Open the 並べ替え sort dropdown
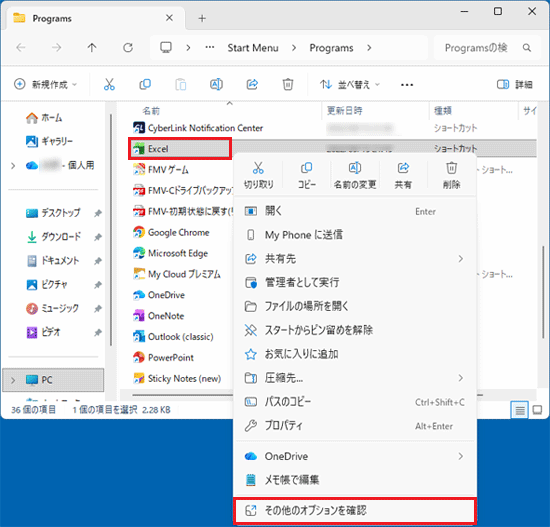This screenshot has width=550, height=527. [x=350, y=85]
